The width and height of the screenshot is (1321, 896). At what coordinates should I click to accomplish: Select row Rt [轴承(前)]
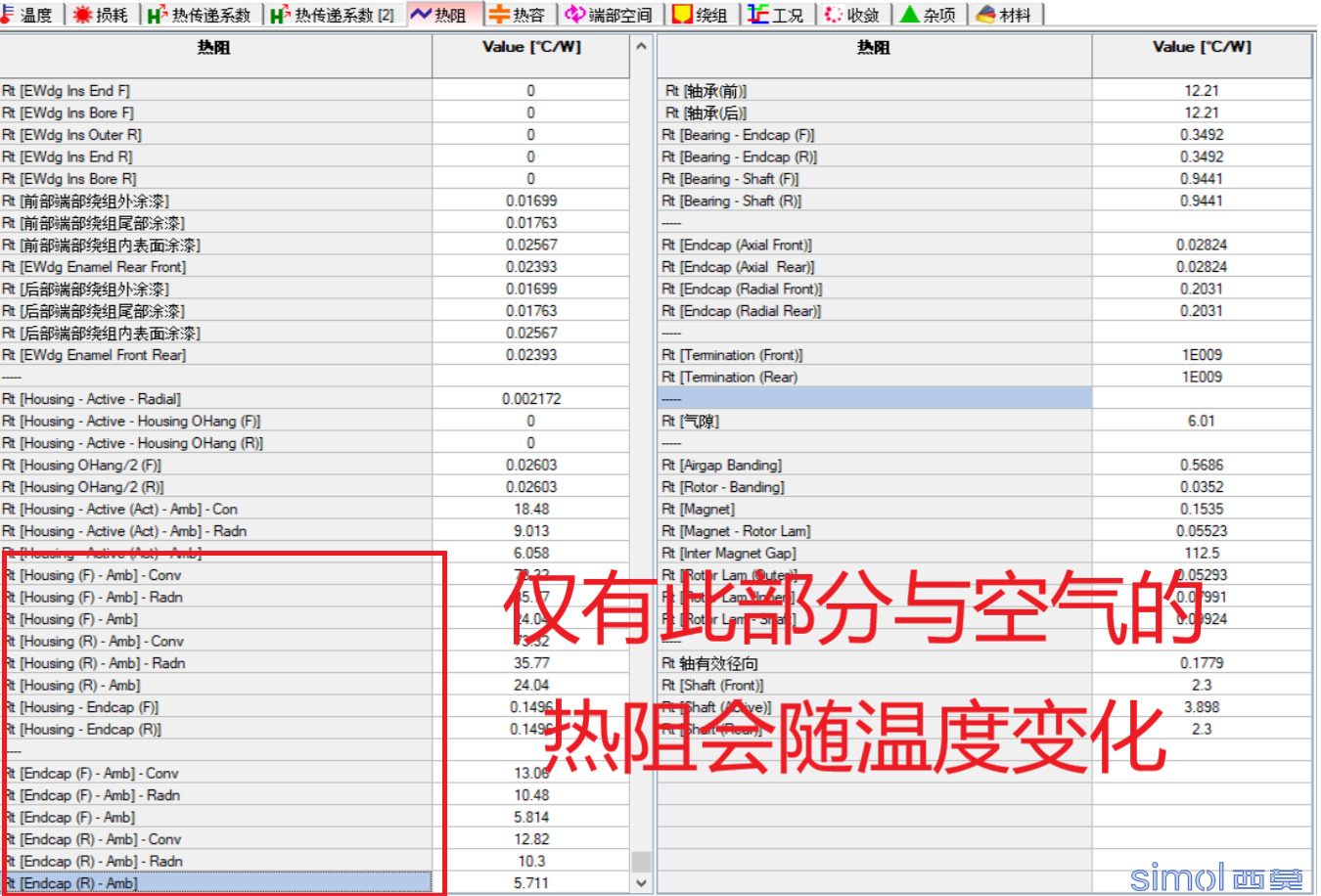coord(874,91)
